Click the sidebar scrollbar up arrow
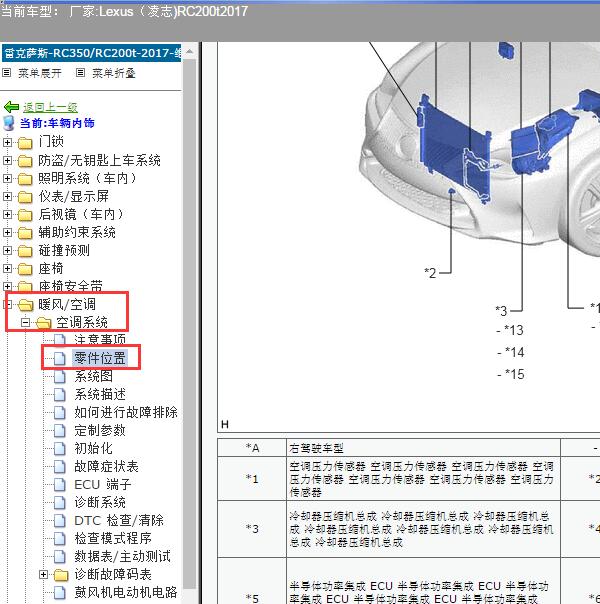600x604 pixels. pos(189,52)
